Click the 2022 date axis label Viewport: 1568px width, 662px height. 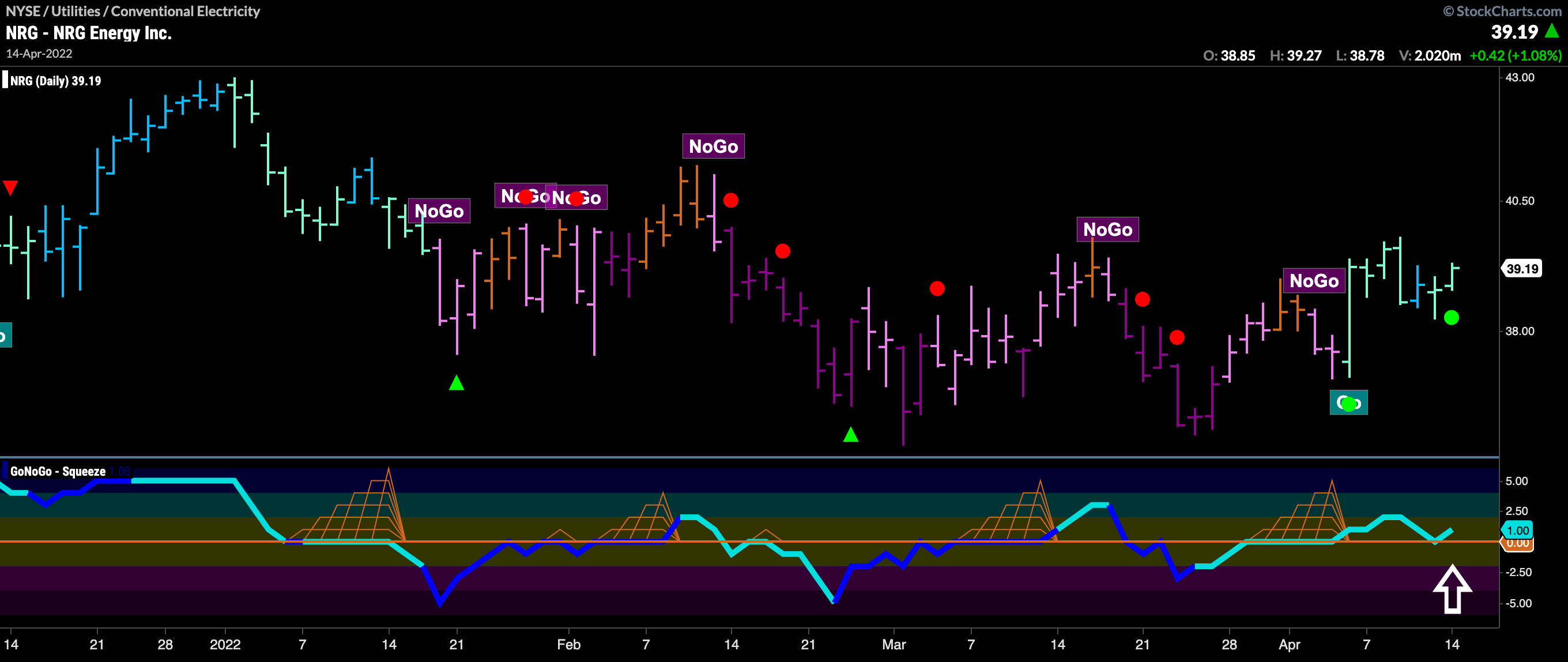coord(225,644)
